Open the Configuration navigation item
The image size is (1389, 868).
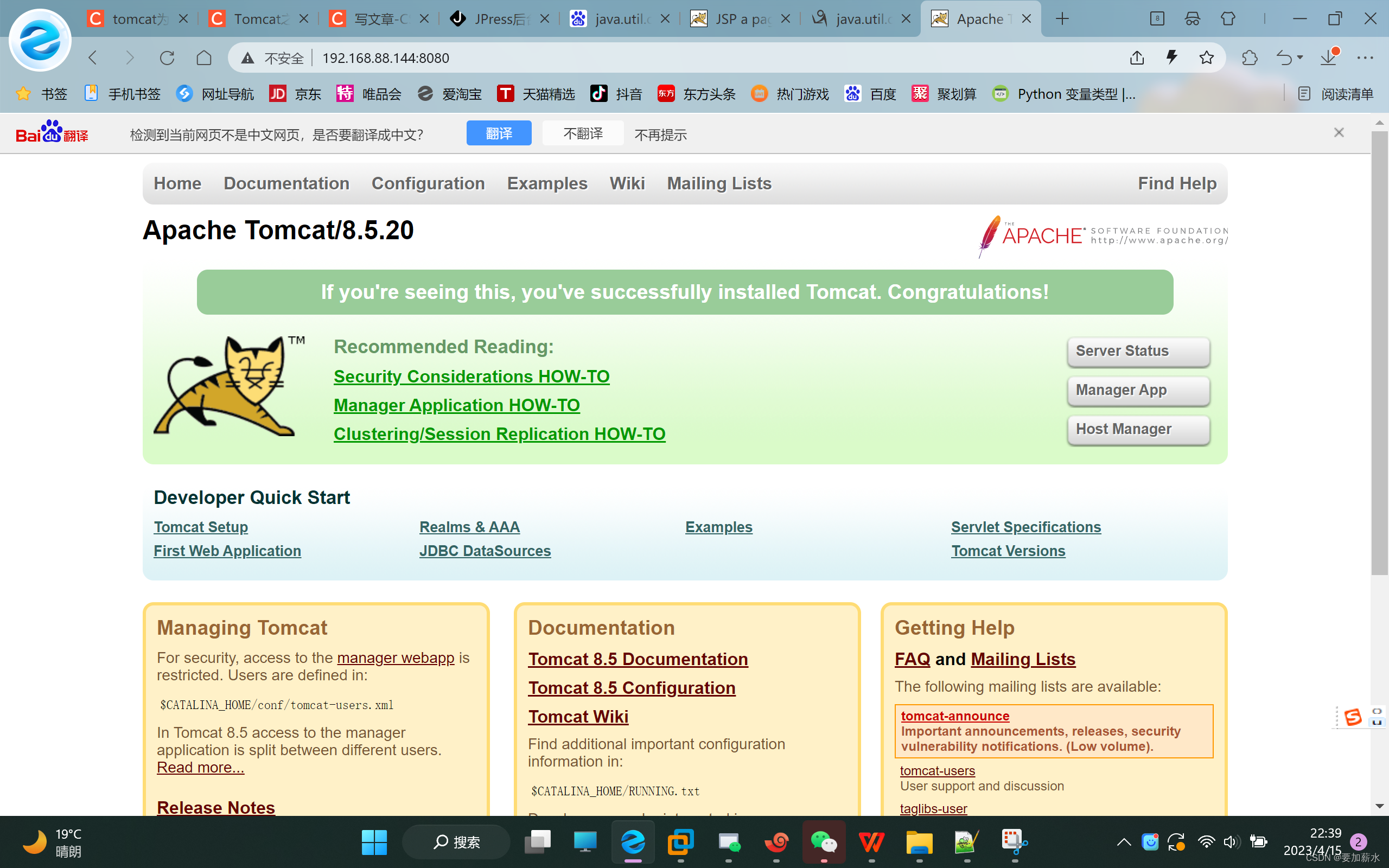[x=428, y=183]
